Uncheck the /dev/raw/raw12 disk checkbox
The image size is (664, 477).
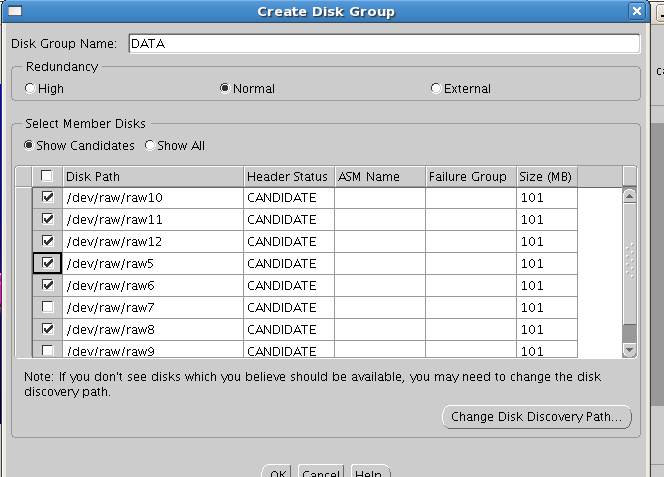[48, 241]
